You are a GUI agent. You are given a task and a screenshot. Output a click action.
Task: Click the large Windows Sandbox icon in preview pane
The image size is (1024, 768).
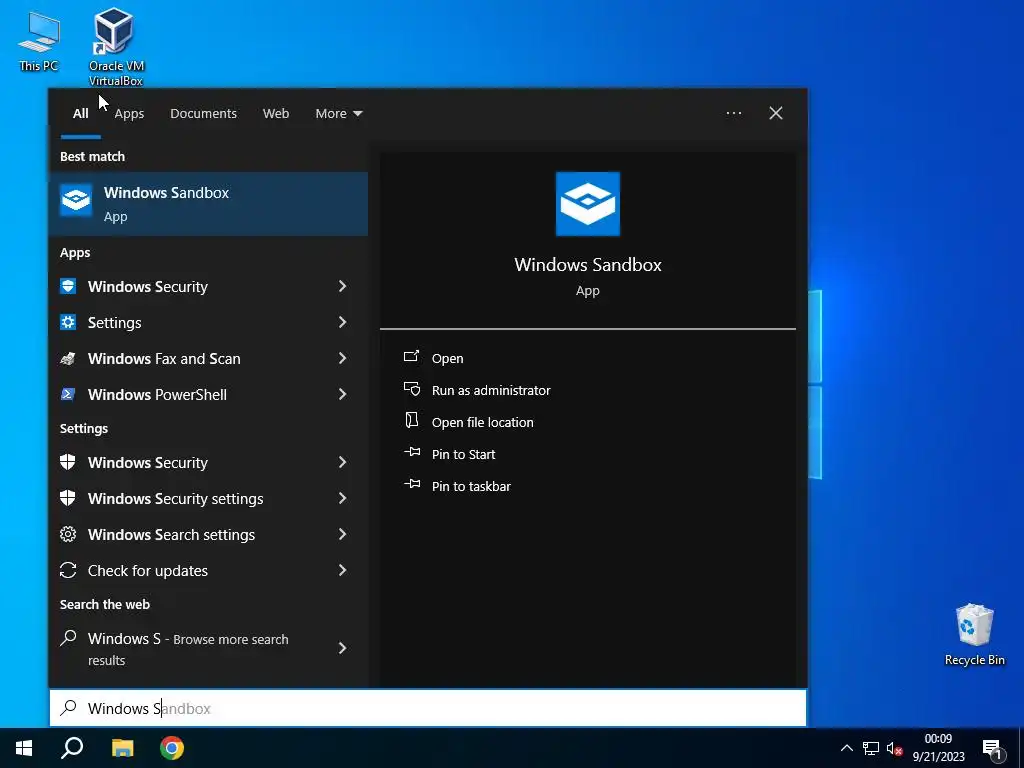588,204
